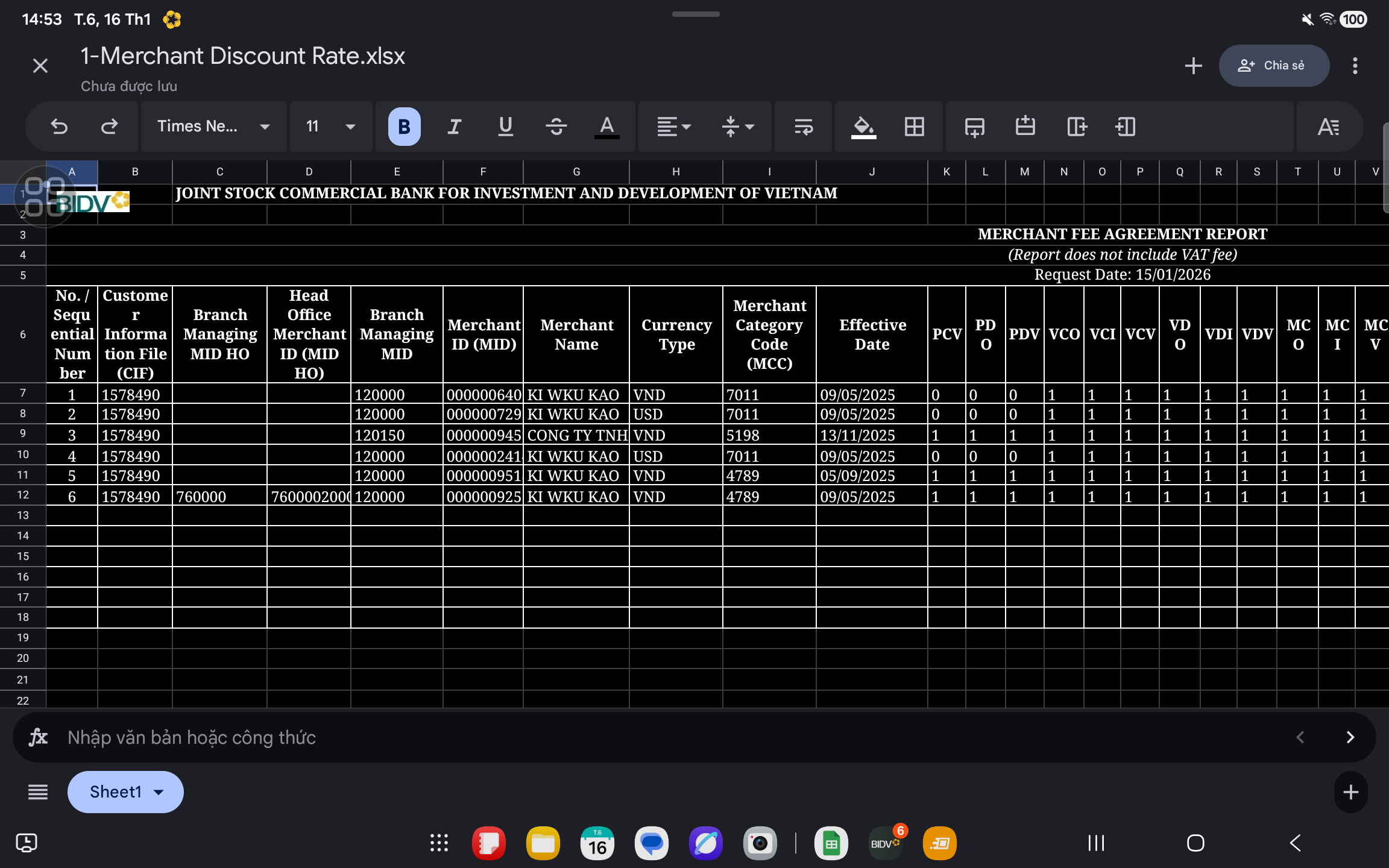Viewport: 1389px width, 868px height.
Task: Expand horizontal alignment options
Action: (x=673, y=127)
